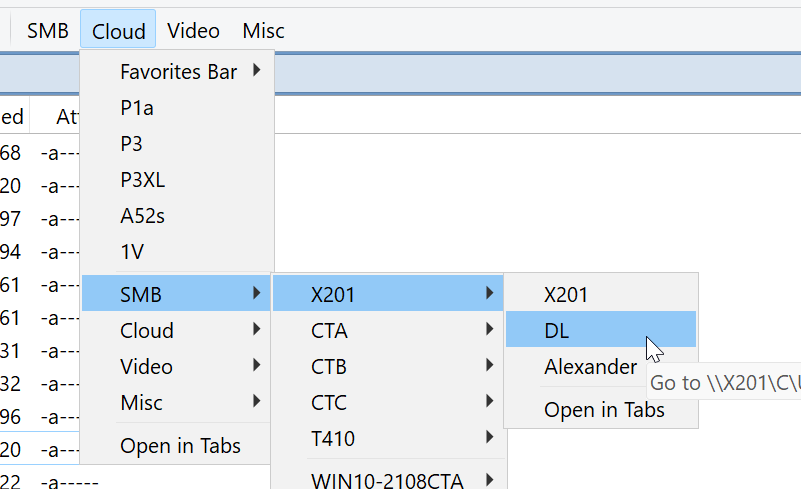801x489 pixels.
Task: Expand the CTC submenu
Action: pyautogui.click(x=330, y=403)
